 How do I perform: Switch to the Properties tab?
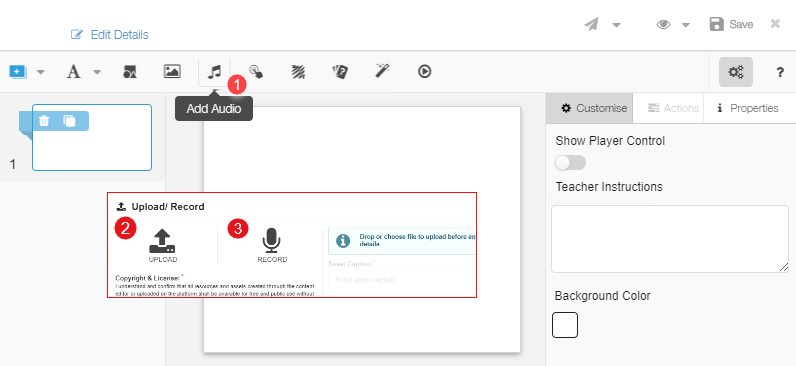749,108
